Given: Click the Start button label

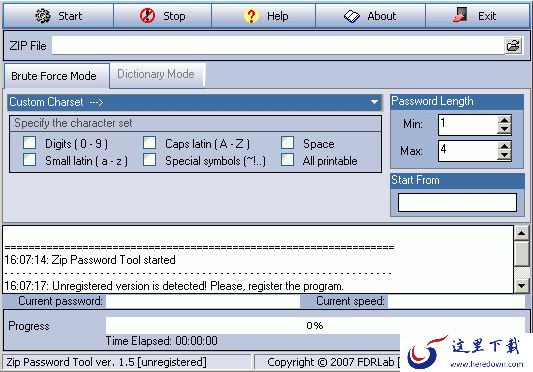Looking at the screenshot, I should point(70,16).
